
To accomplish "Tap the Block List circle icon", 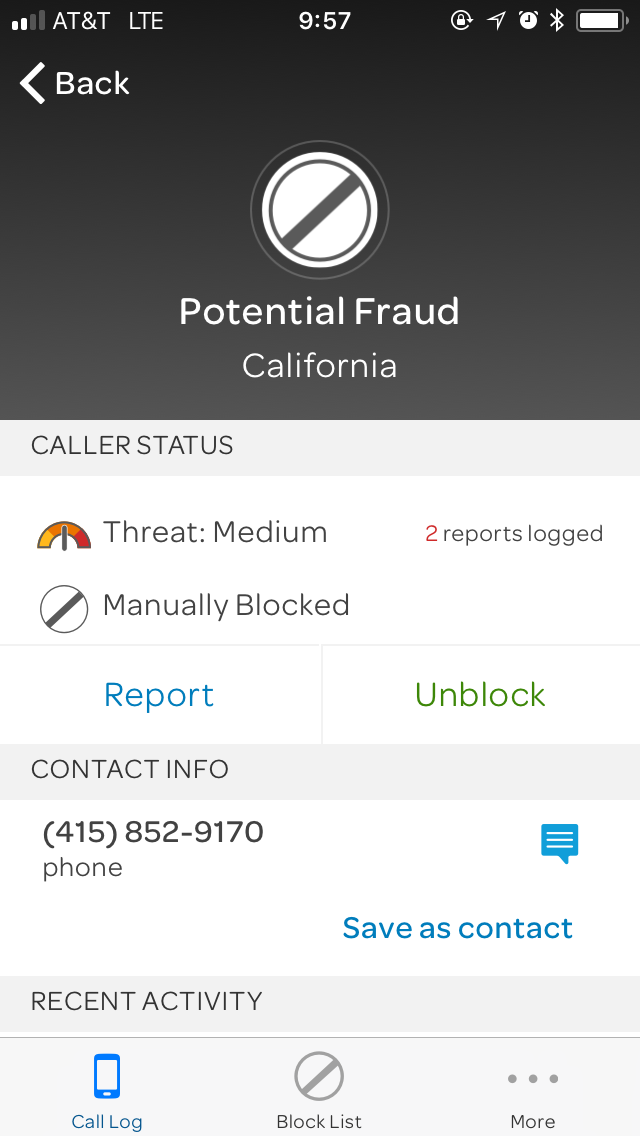I will point(319,1077).
